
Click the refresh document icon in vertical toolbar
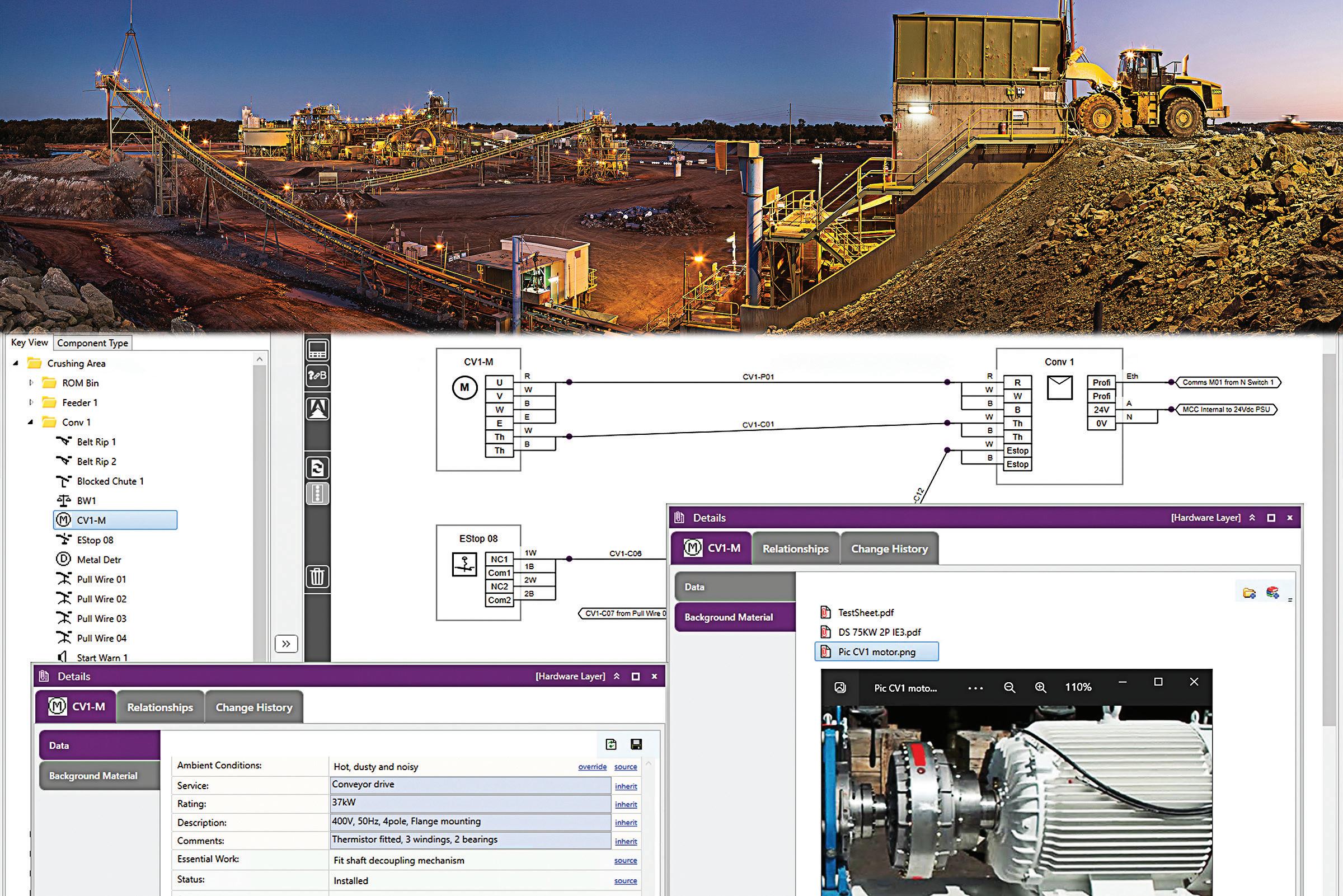click(317, 468)
